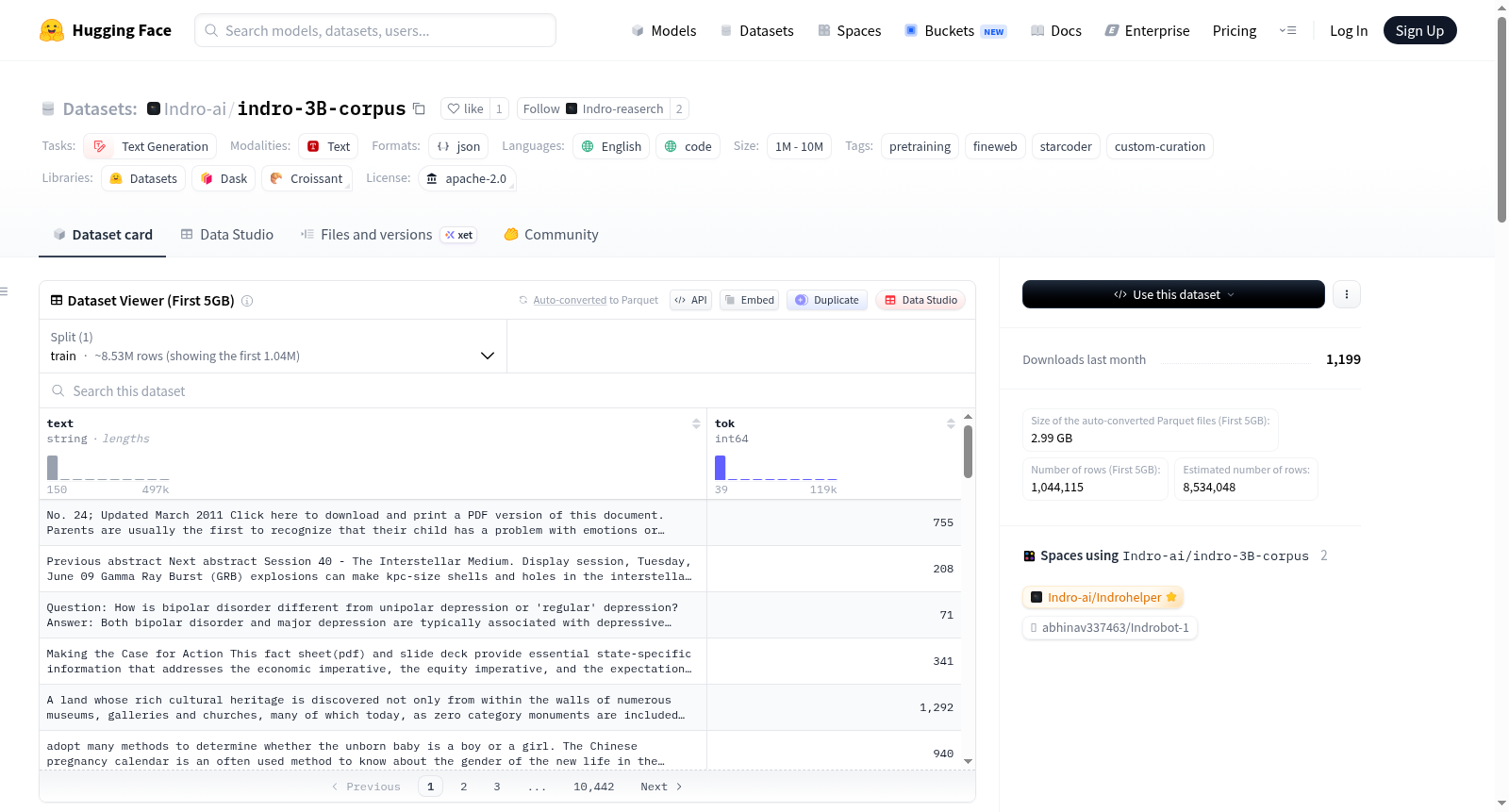
Task: Click the dataset table vertical scrollbar
Action: 968,452
